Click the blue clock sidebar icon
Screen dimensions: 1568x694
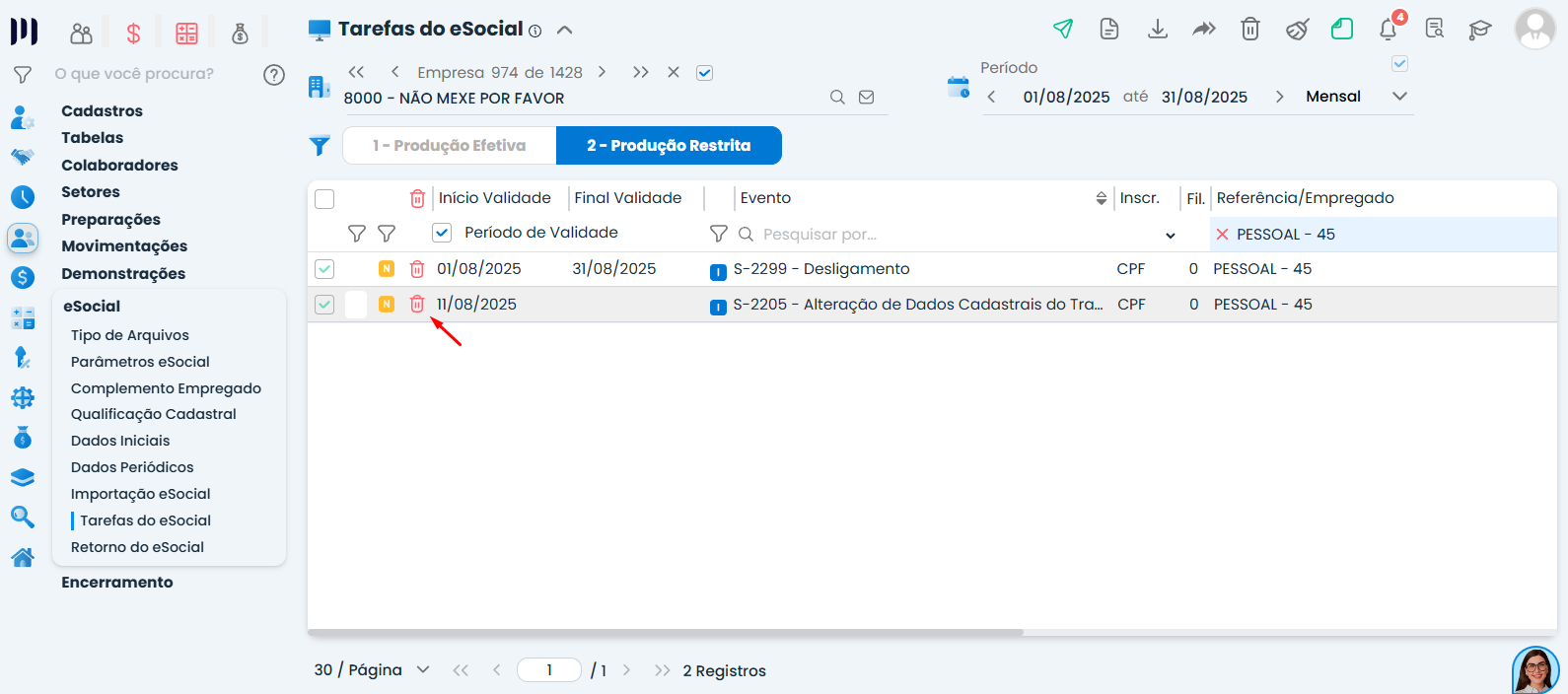23,197
